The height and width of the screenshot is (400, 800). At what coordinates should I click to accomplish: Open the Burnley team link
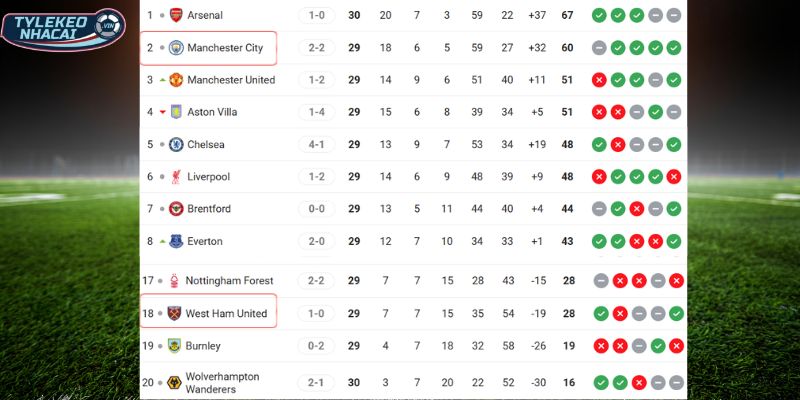click(x=204, y=346)
